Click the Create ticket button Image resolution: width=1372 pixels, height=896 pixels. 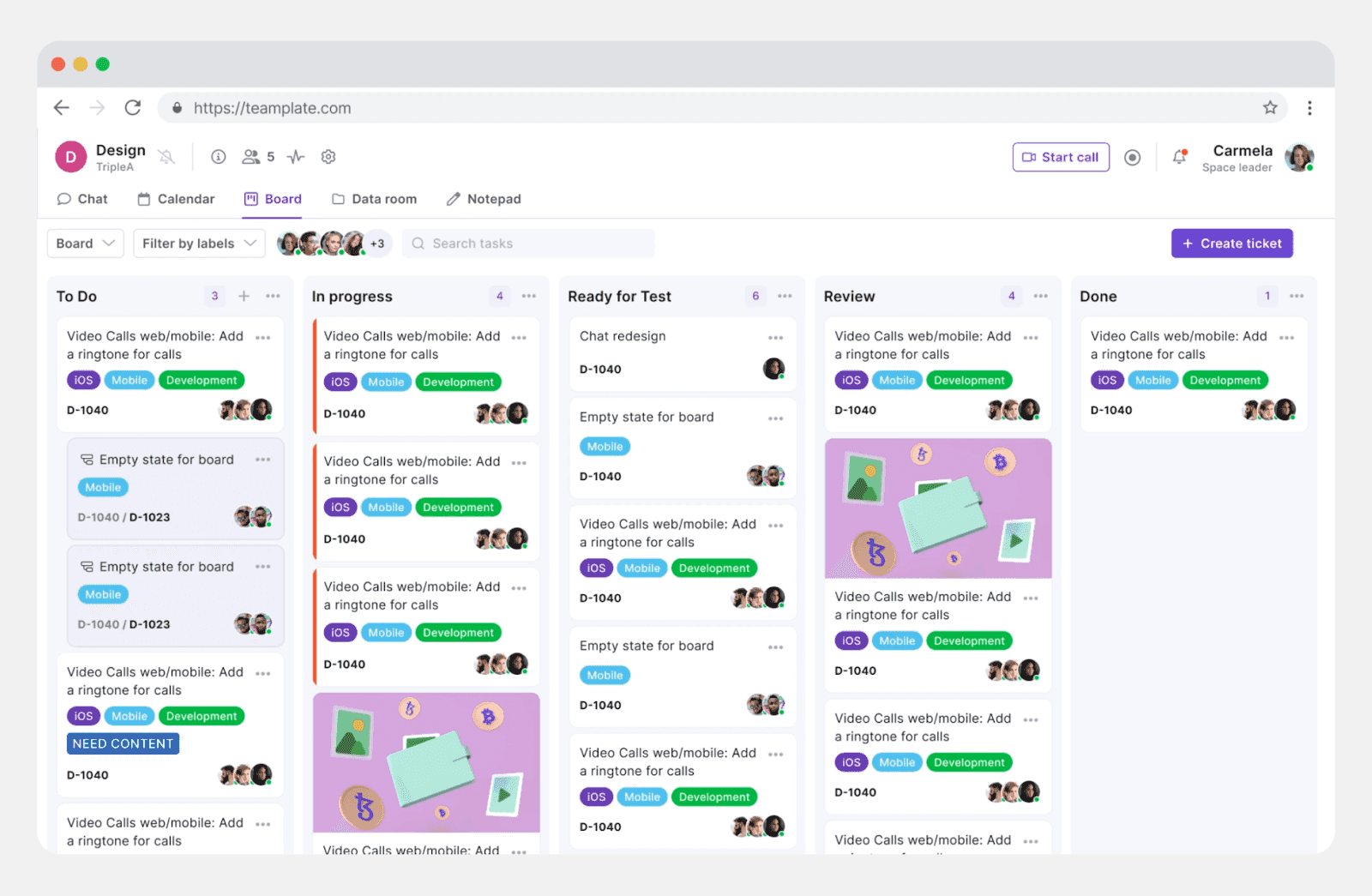point(1231,243)
